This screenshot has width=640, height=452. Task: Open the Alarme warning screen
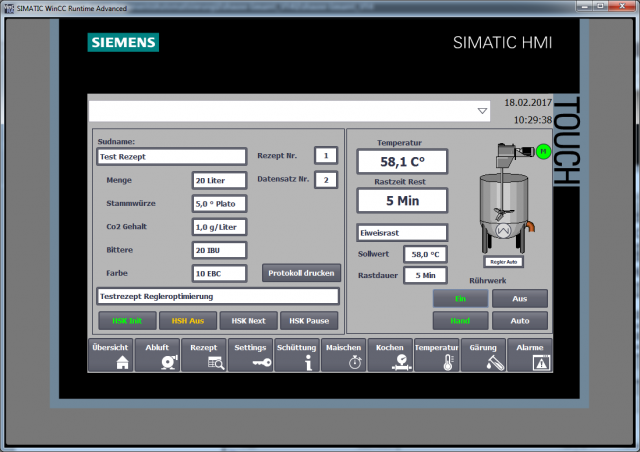(530, 355)
